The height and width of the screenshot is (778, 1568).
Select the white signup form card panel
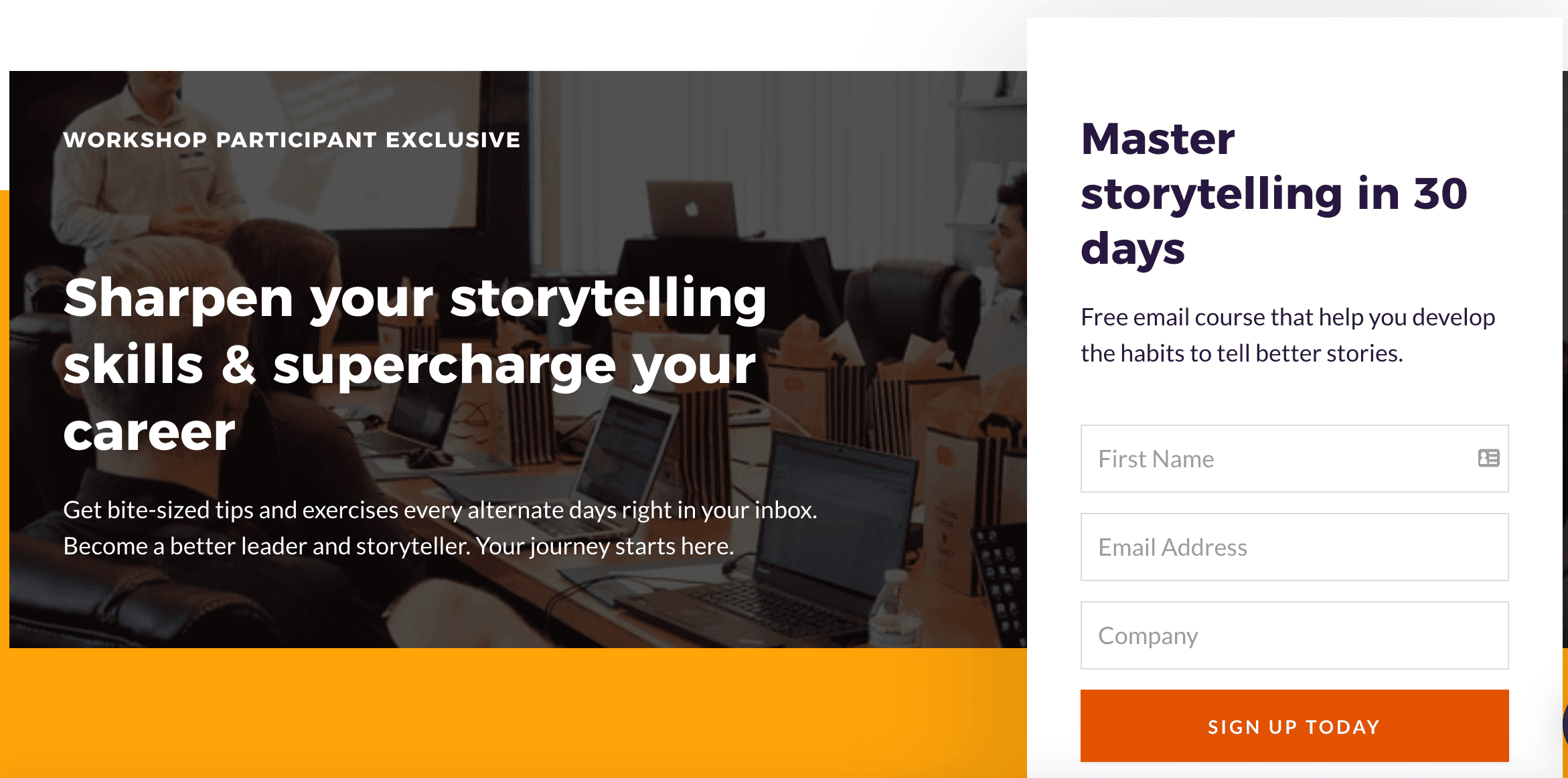coord(1292,388)
